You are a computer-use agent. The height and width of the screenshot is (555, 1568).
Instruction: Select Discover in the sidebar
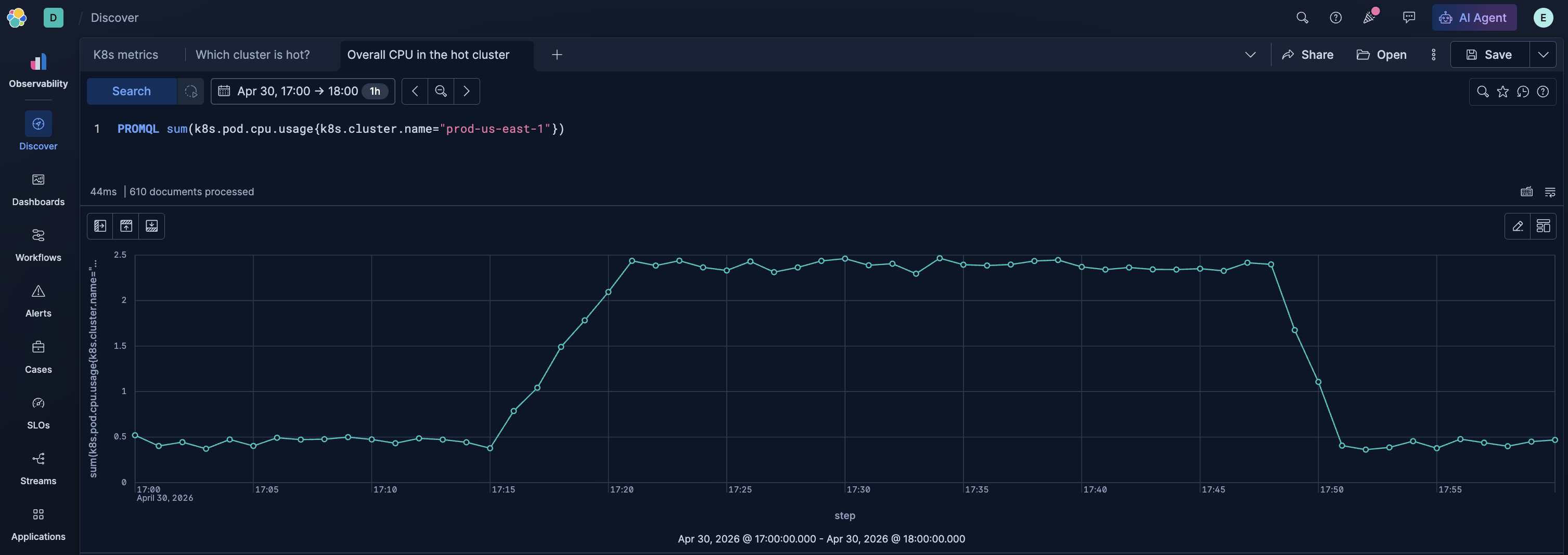(38, 132)
